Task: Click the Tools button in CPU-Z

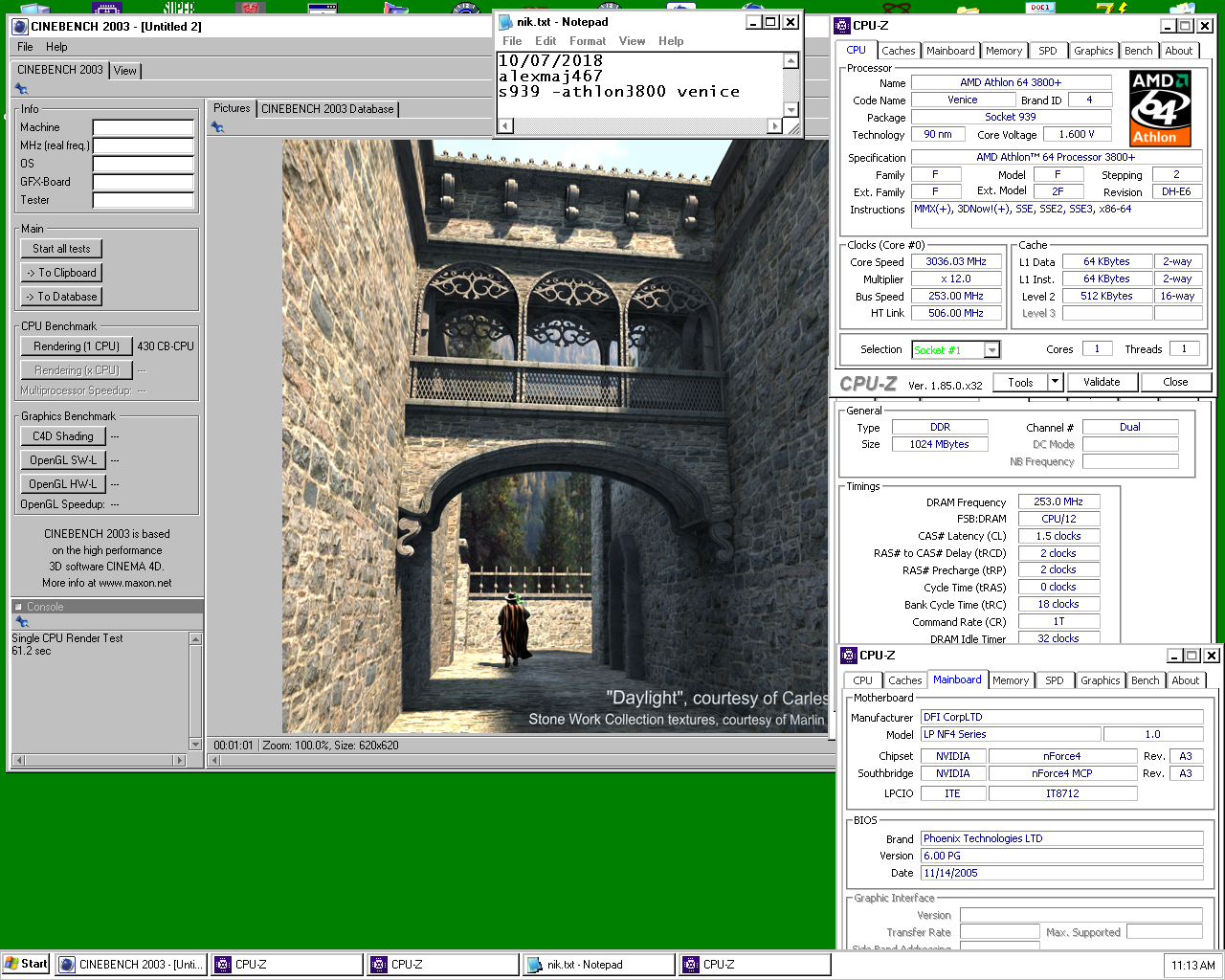Action: tap(1020, 382)
